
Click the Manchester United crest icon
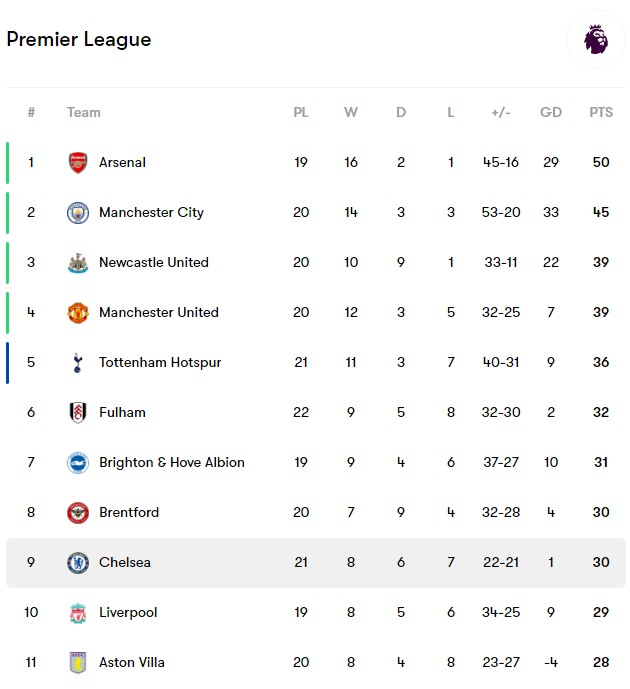coord(78,313)
